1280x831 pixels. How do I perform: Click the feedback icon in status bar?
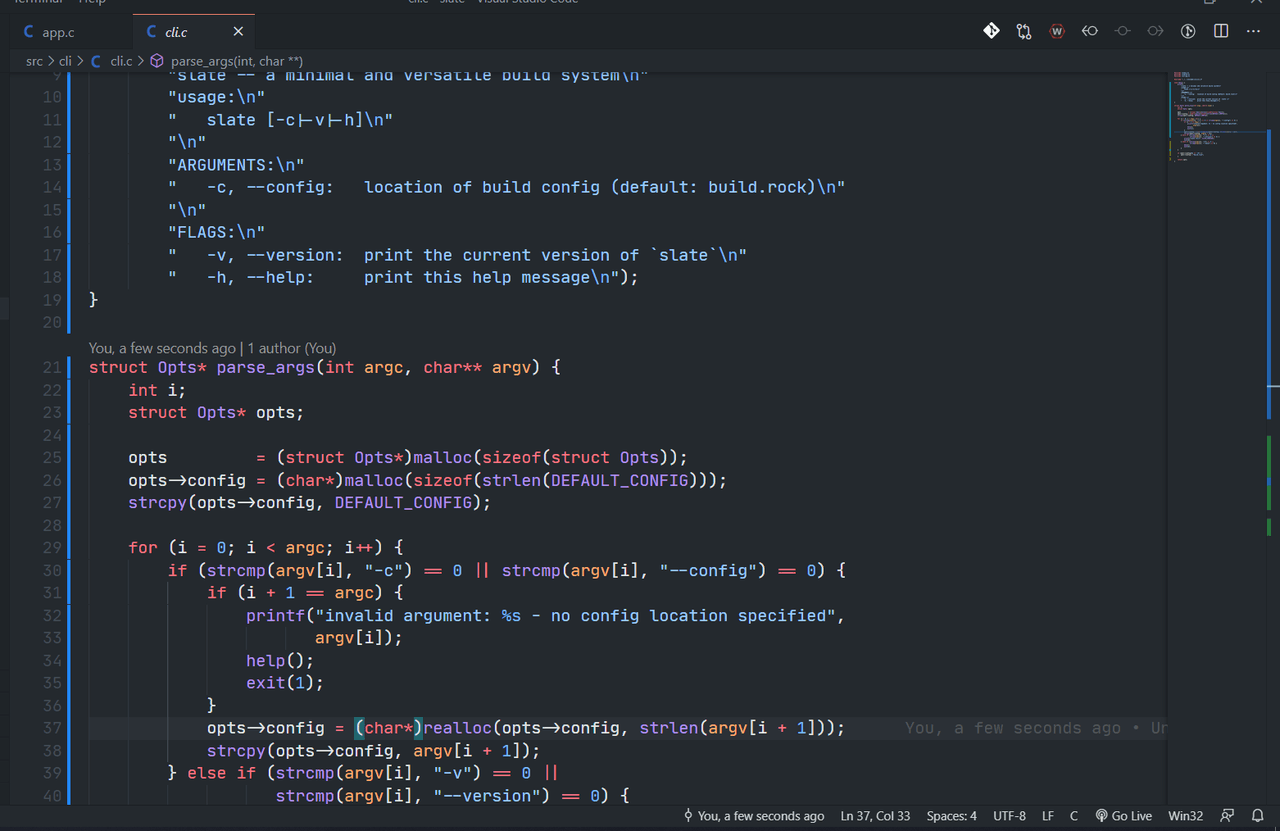1228,816
